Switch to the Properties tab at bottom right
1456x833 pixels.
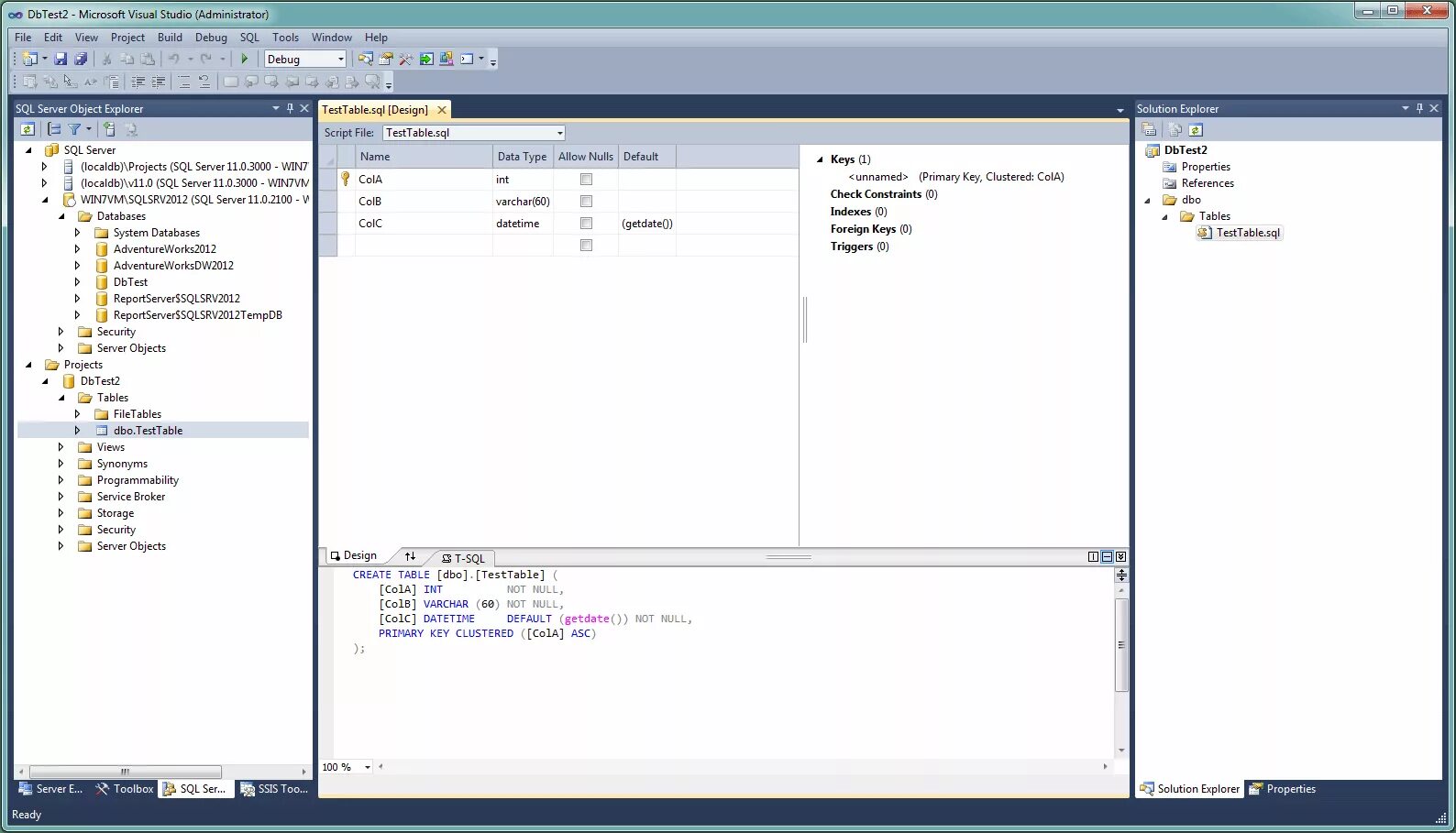1283,789
